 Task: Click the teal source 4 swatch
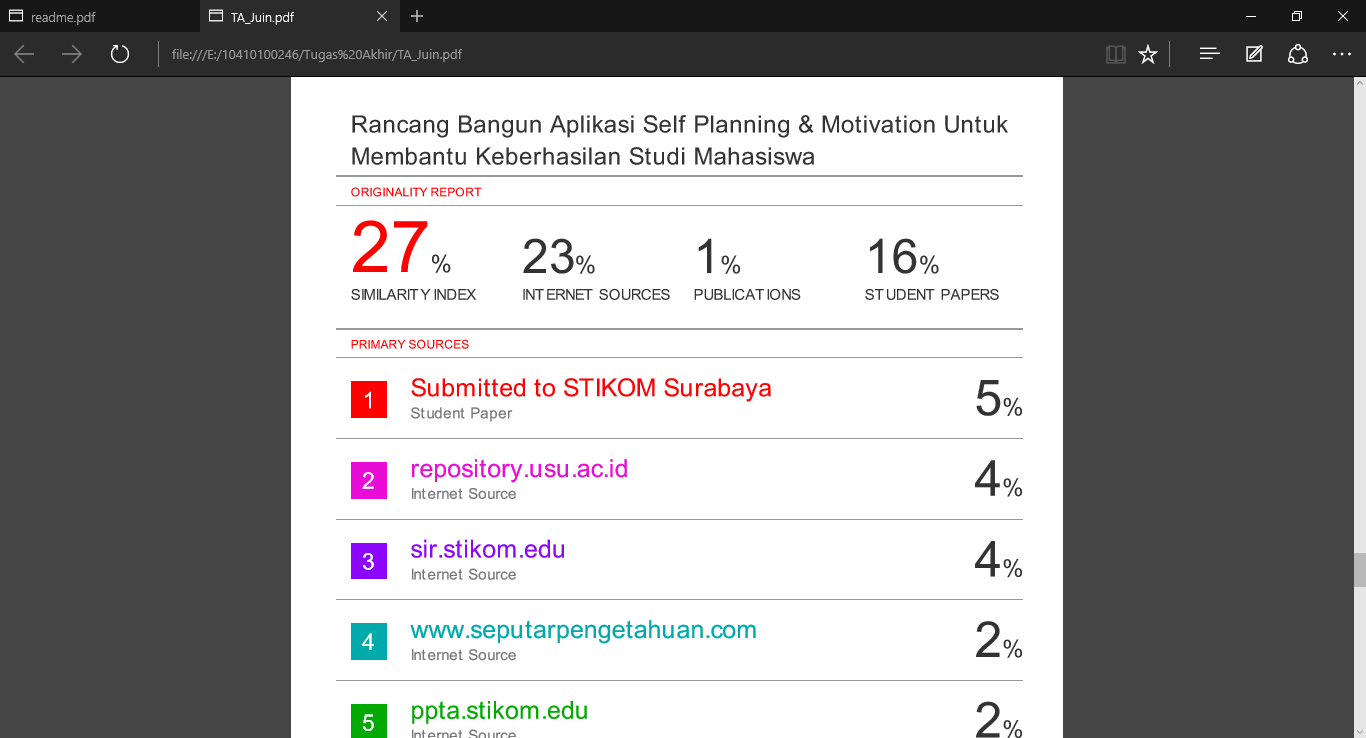tap(368, 641)
